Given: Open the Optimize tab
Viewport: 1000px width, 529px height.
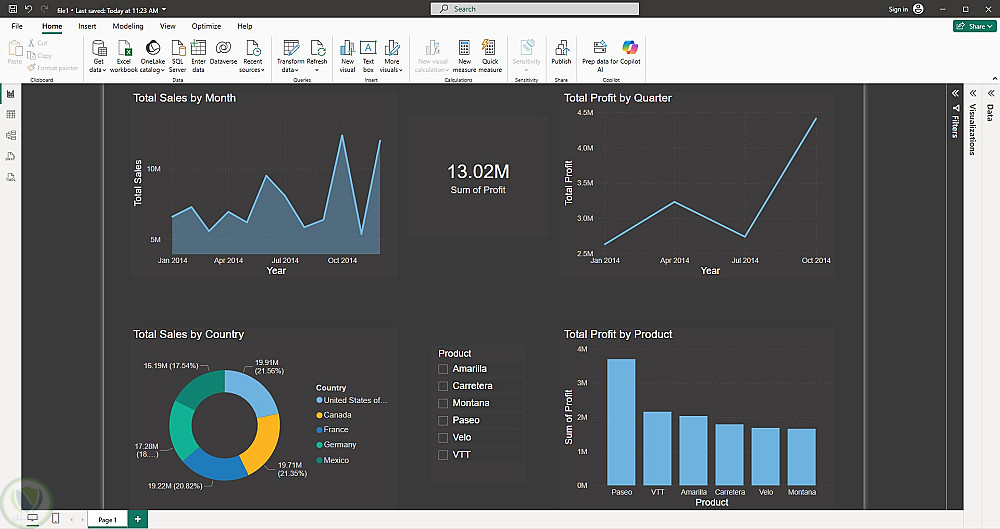Looking at the screenshot, I should 206,26.
